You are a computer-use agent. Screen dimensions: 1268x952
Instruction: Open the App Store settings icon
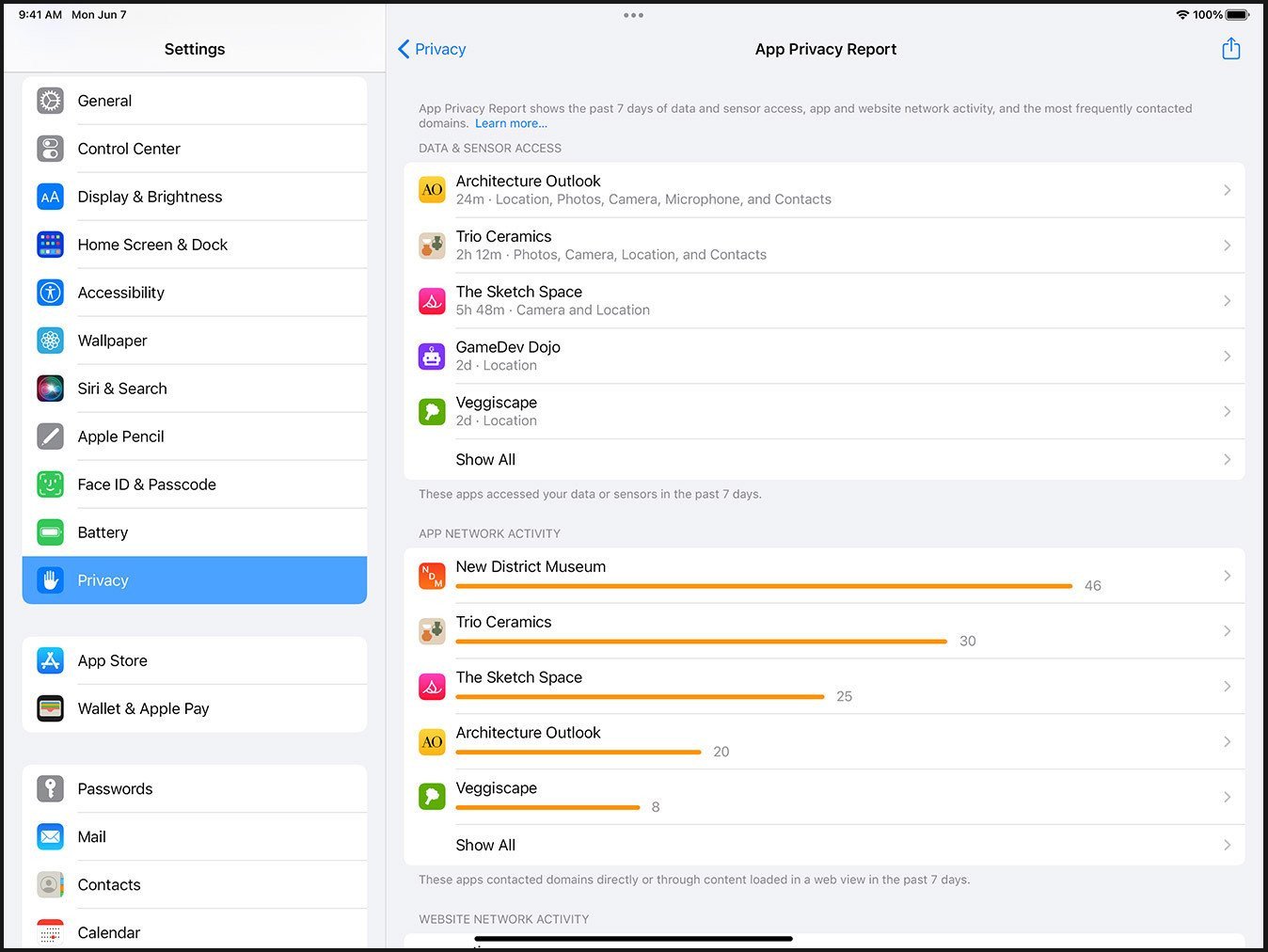pos(50,660)
